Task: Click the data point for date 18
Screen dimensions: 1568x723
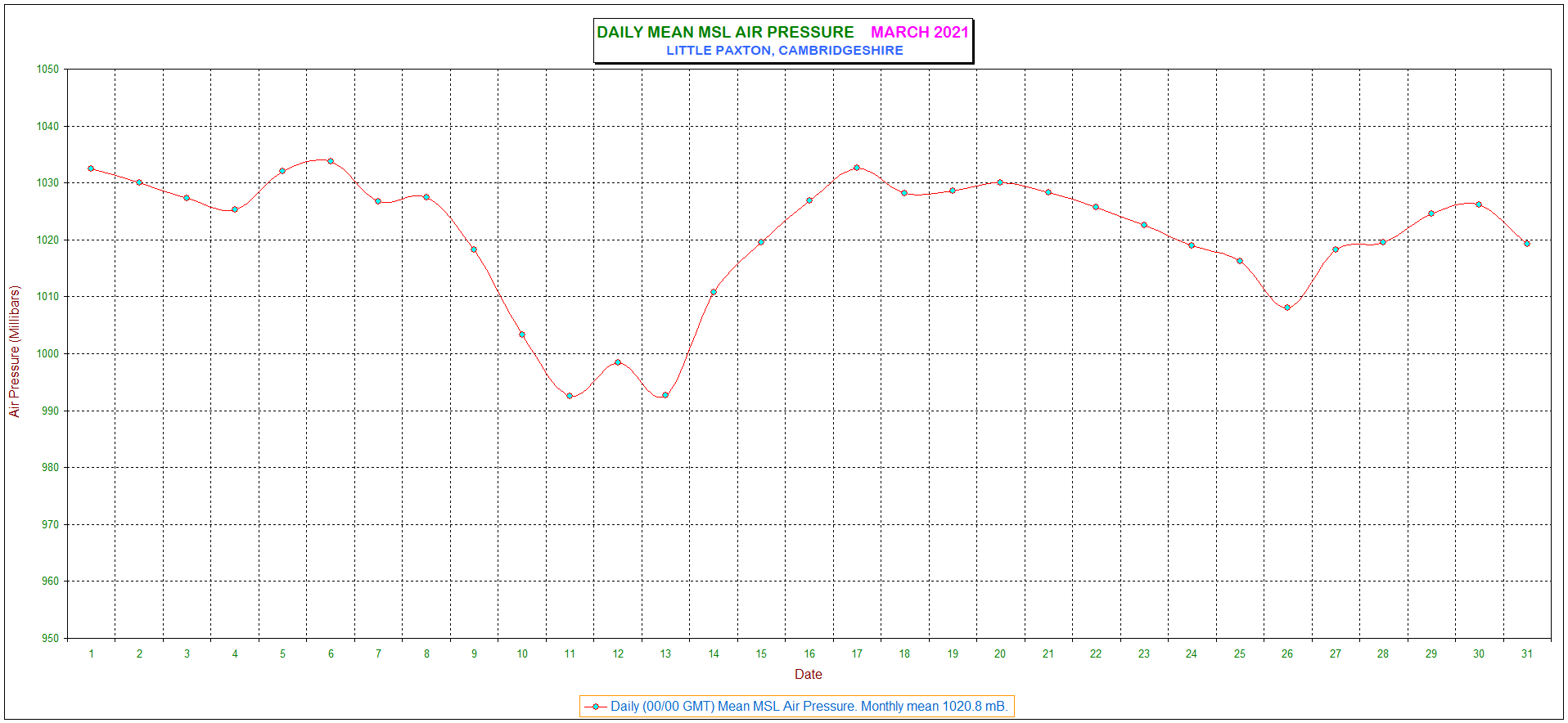Action: (904, 193)
